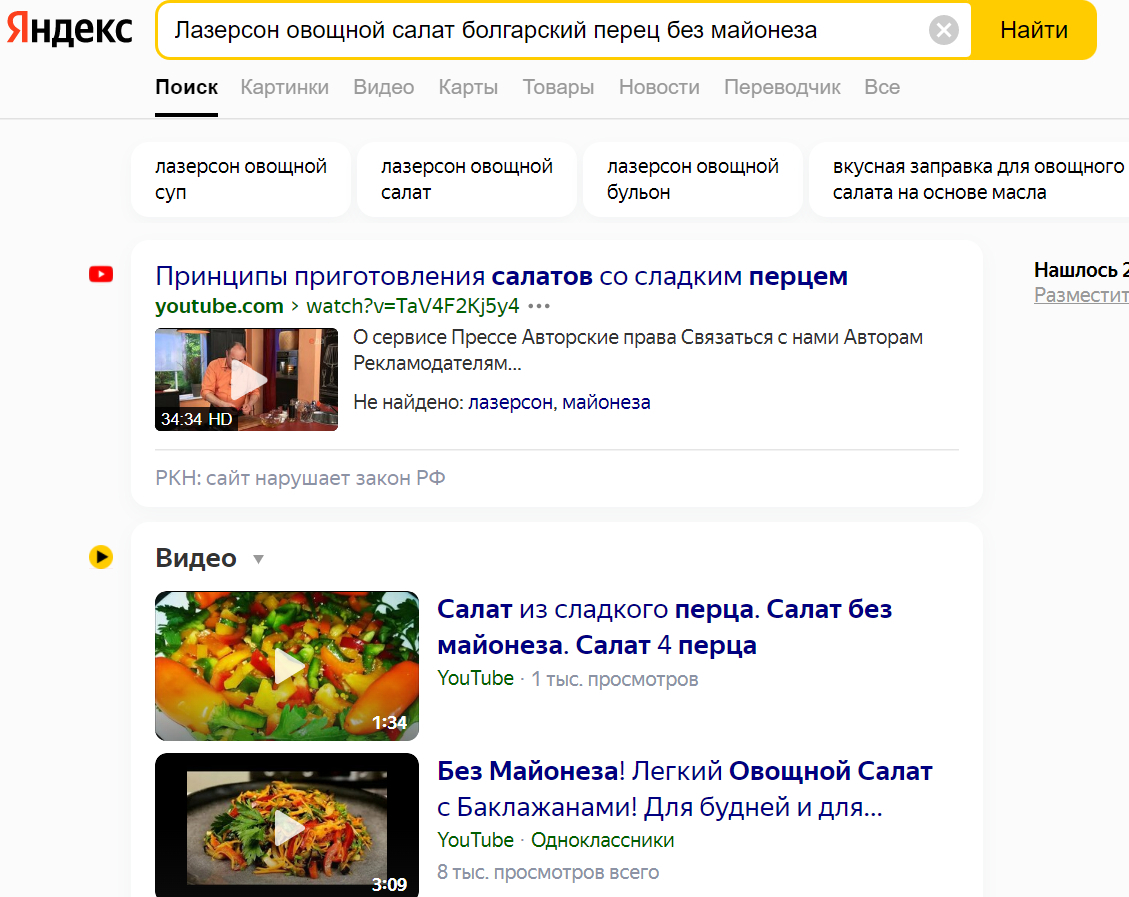
Task: Open the Новости tab
Action: tap(659, 87)
